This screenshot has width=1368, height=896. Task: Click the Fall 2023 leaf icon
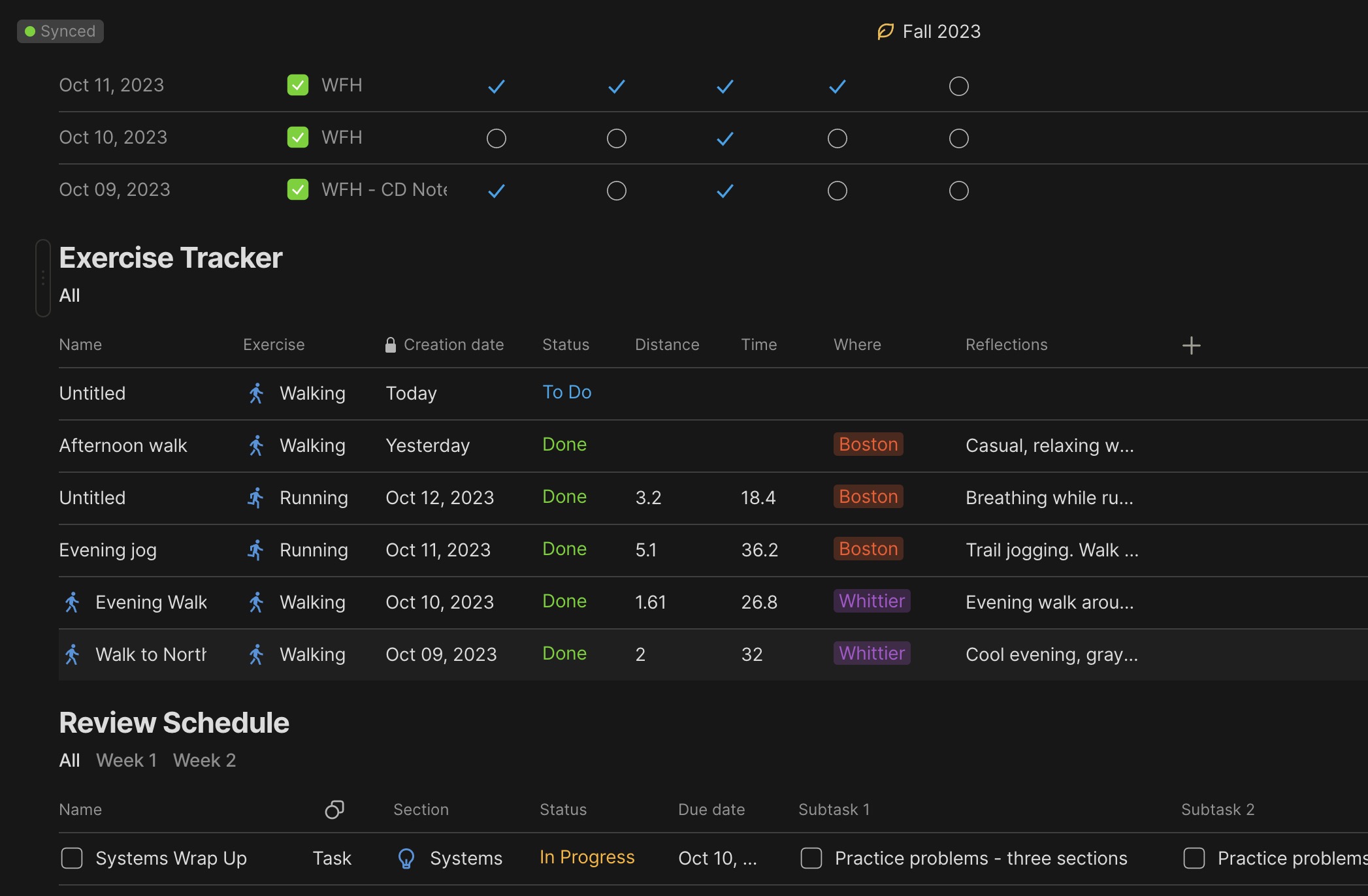coord(885,31)
